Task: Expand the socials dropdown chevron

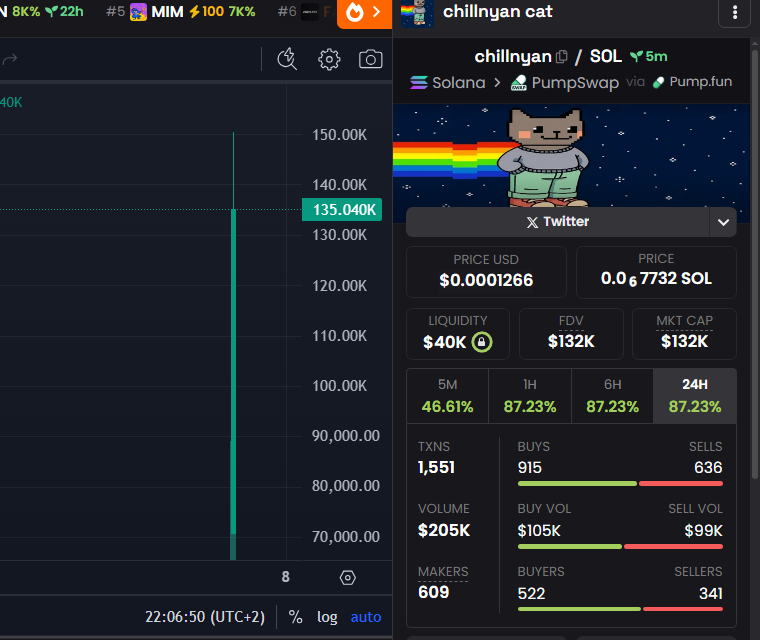Action: 723,222
